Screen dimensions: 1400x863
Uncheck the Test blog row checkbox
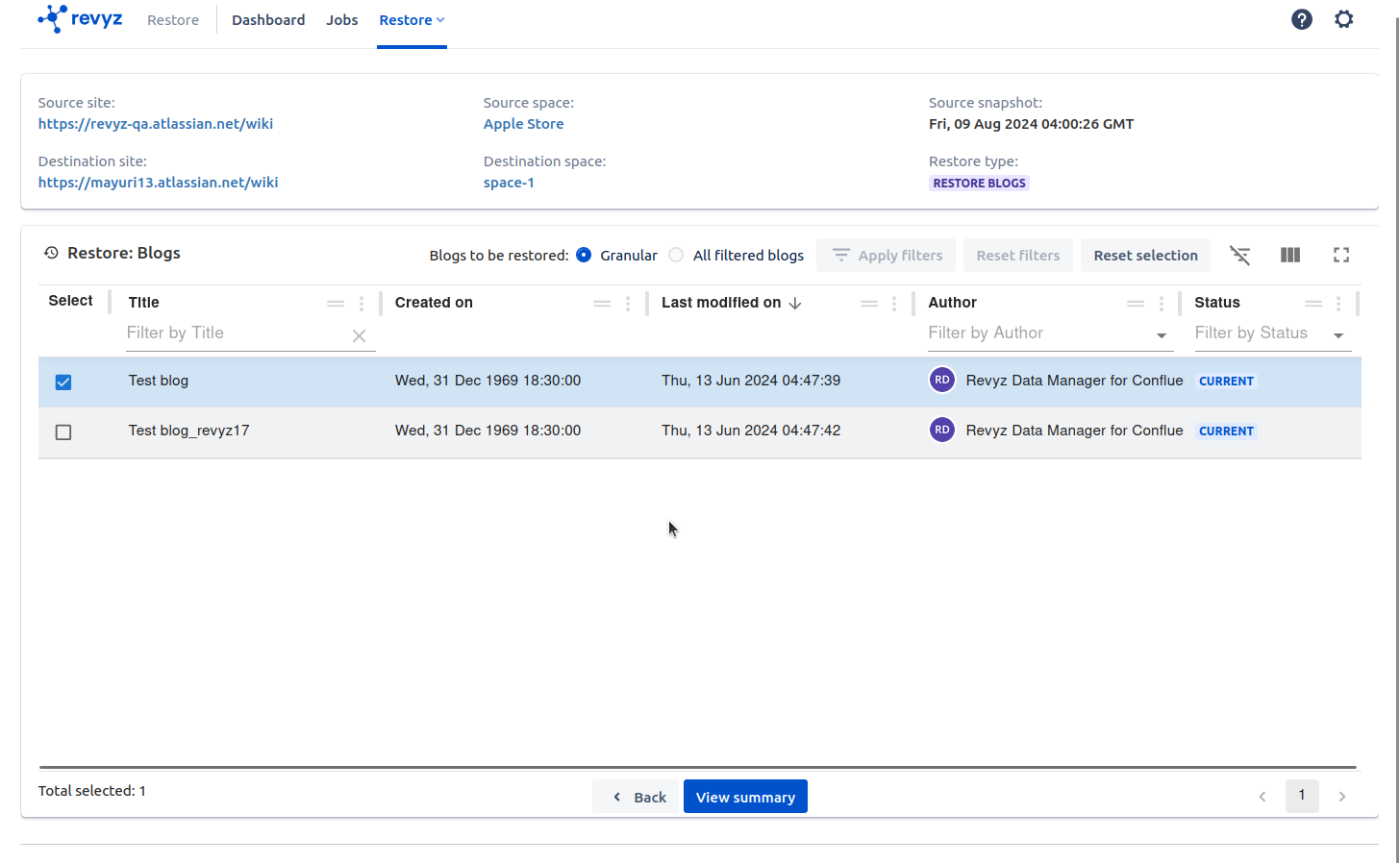pyautogui.click(x=63, y=382)
